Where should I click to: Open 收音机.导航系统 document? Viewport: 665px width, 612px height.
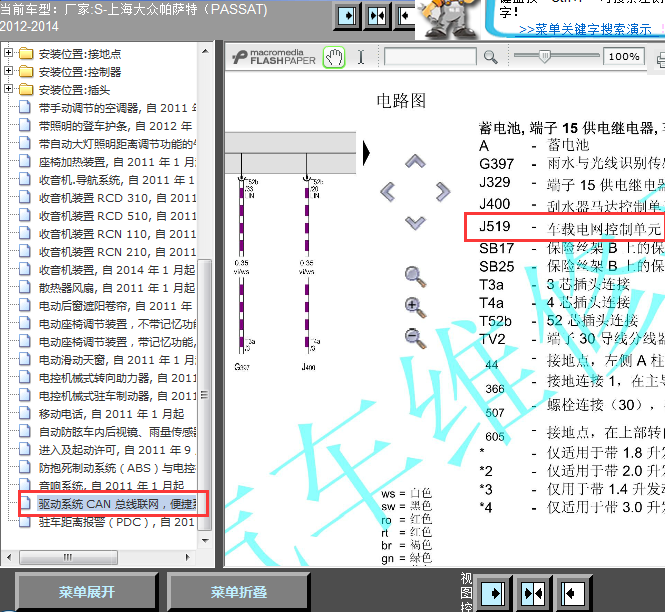pyautogui.click(x=117, y=180)
